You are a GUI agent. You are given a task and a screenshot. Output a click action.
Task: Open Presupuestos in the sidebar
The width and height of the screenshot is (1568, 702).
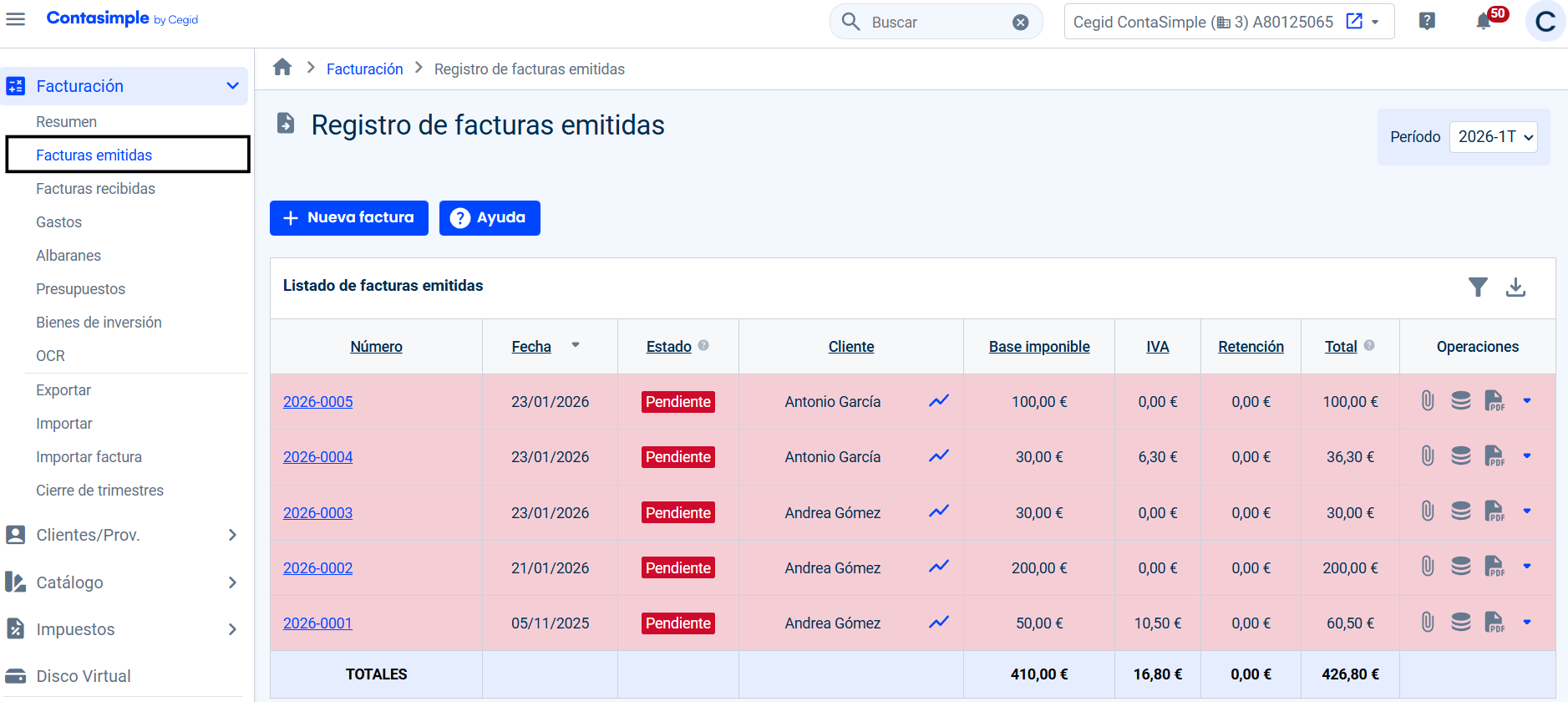pyautogui.click(x=80, y=289)
